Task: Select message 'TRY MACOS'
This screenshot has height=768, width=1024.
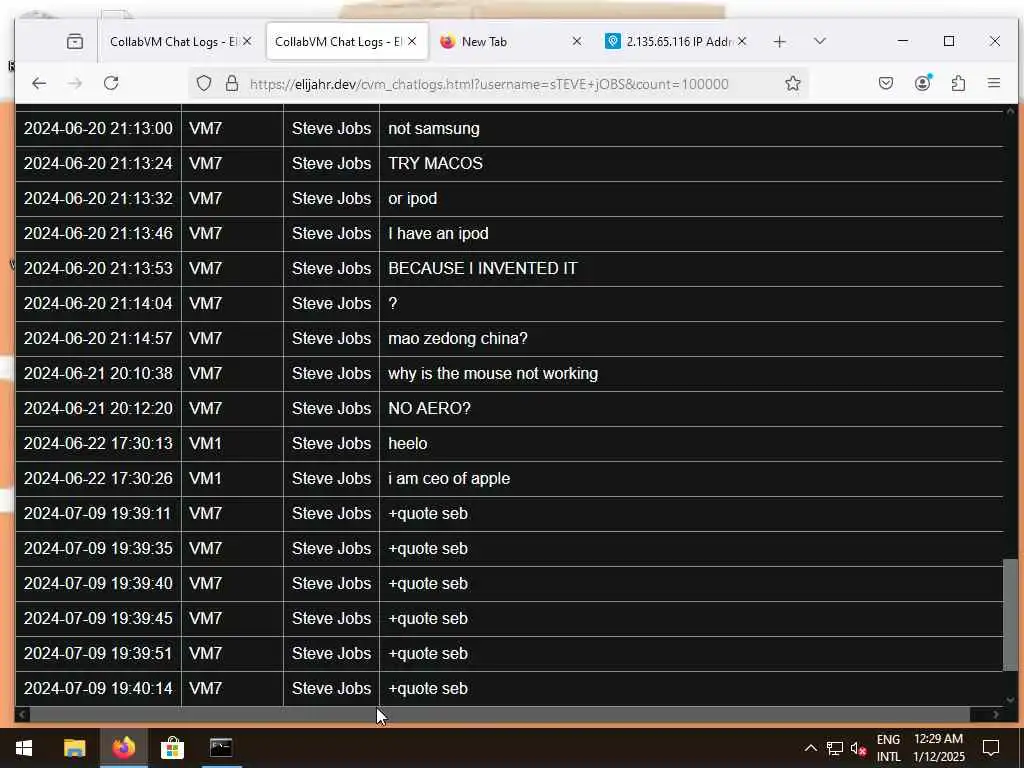Action: [436, 163]
